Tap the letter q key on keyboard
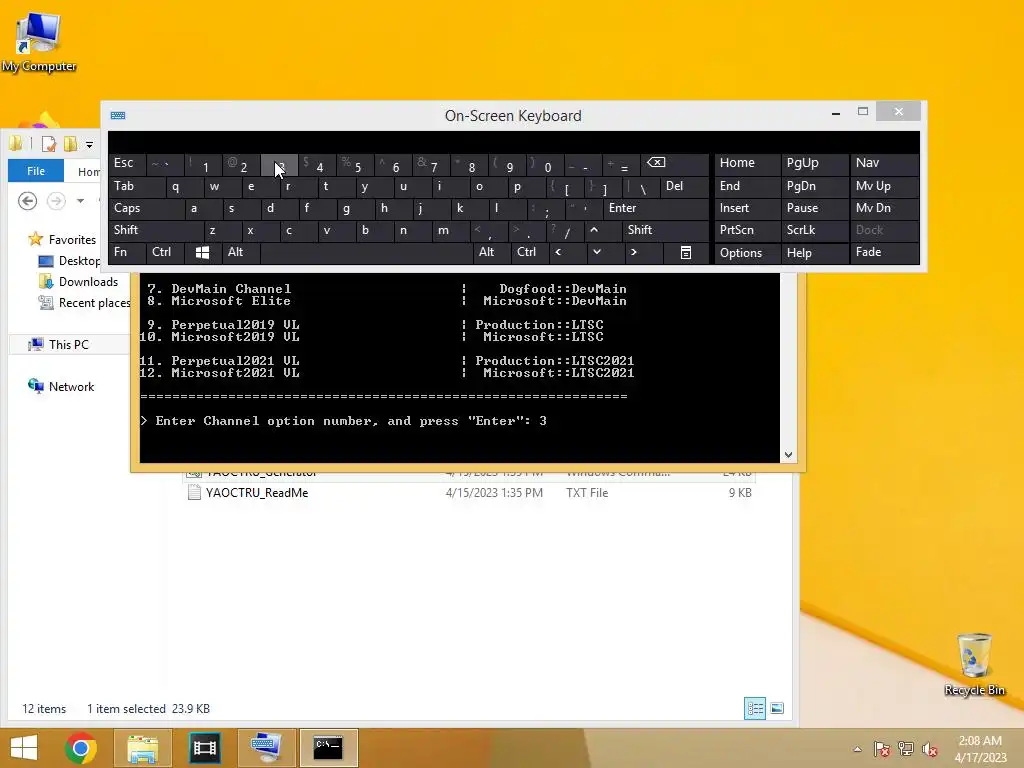 tap(184, 187)
